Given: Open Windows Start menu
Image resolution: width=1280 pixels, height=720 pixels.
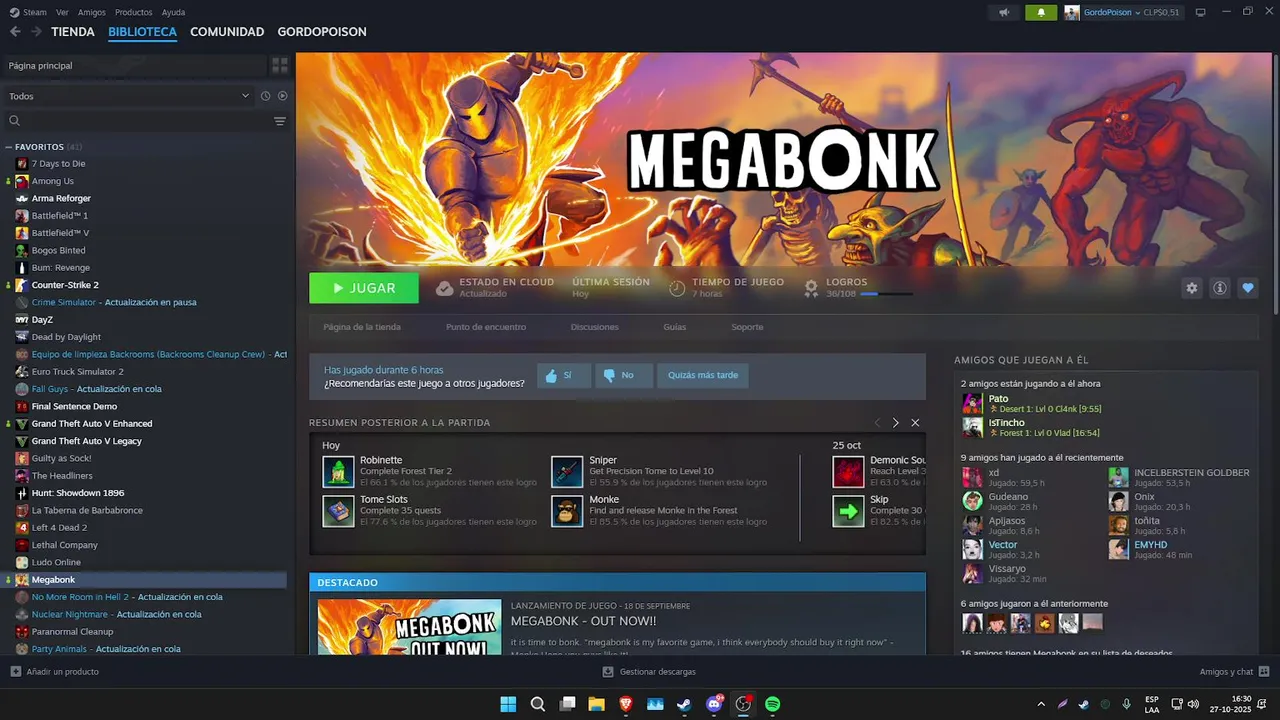Looking at the screenshot, I should [x=508, y=704].
